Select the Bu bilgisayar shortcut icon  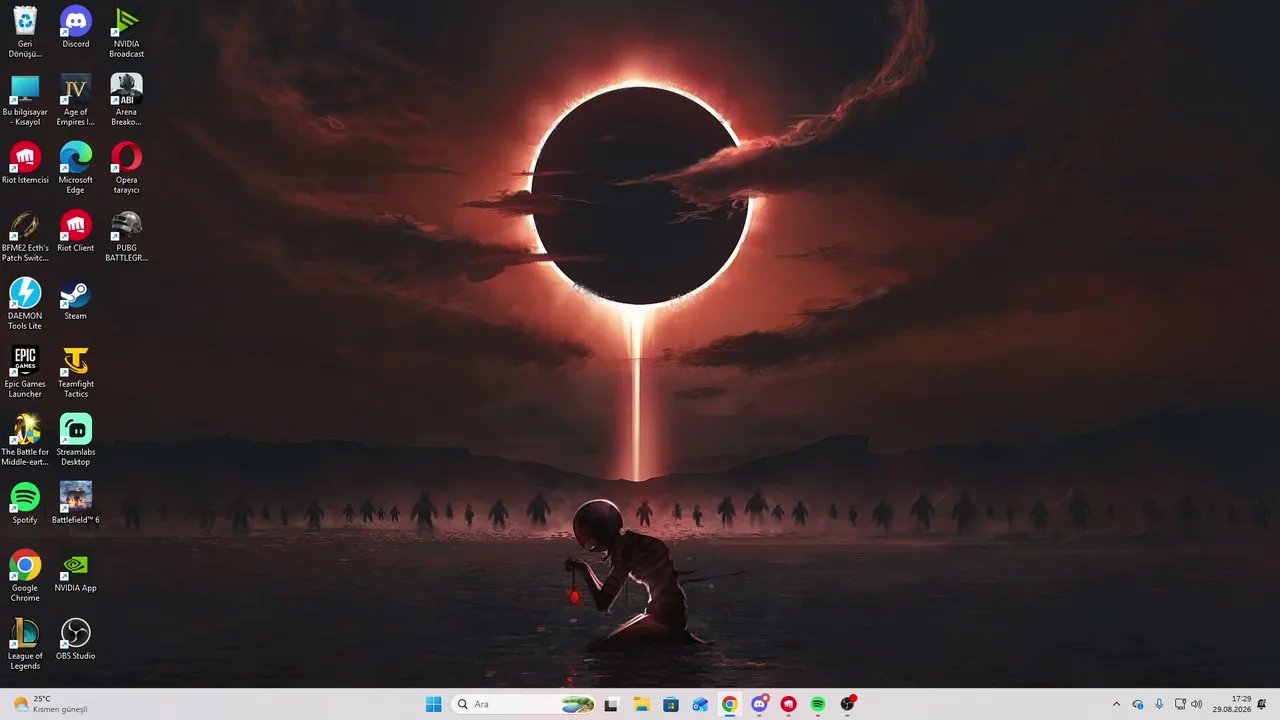pos(25,100)
